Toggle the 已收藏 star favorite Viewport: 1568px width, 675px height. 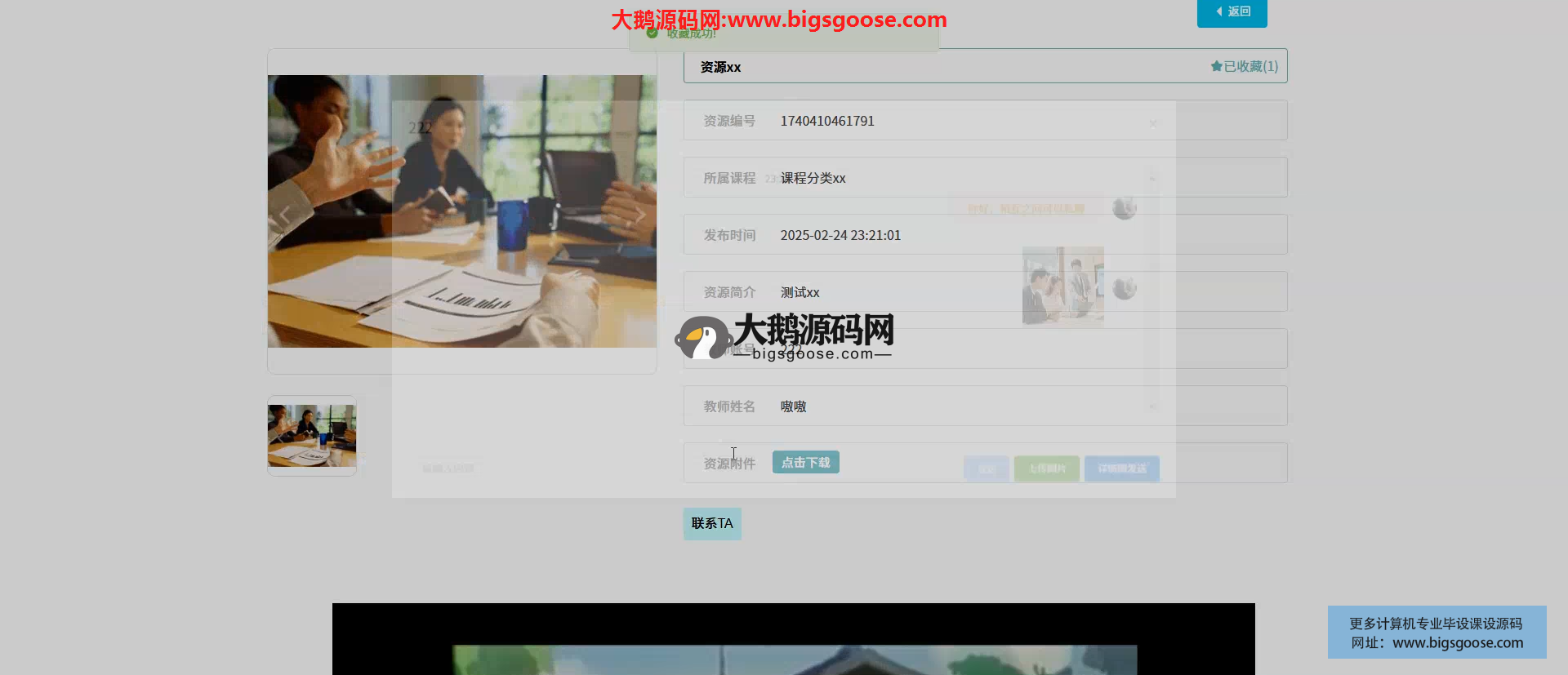pyautogui.click(x=1244, y=66)
